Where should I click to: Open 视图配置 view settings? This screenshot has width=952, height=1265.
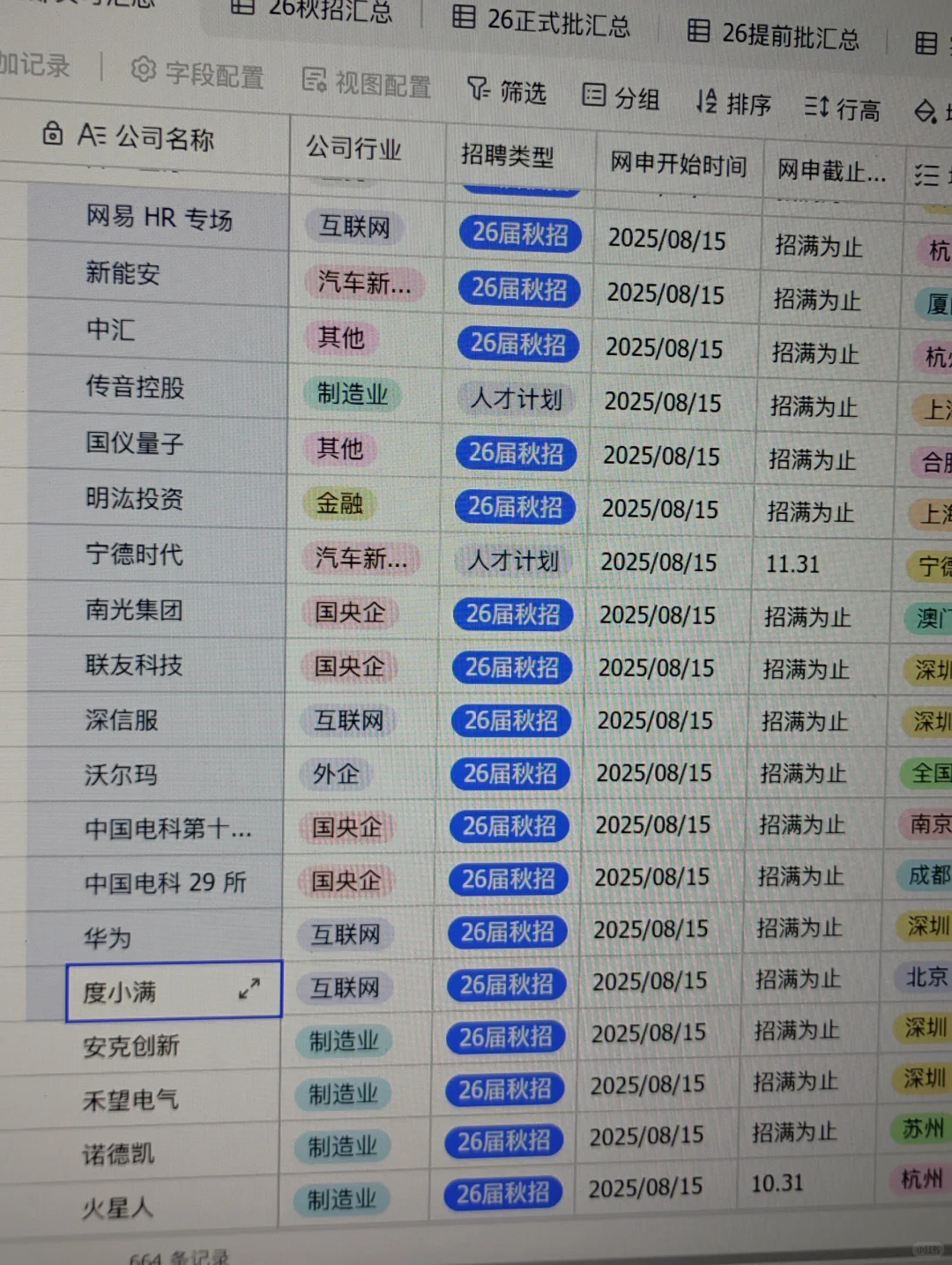(x=366, y=83)
